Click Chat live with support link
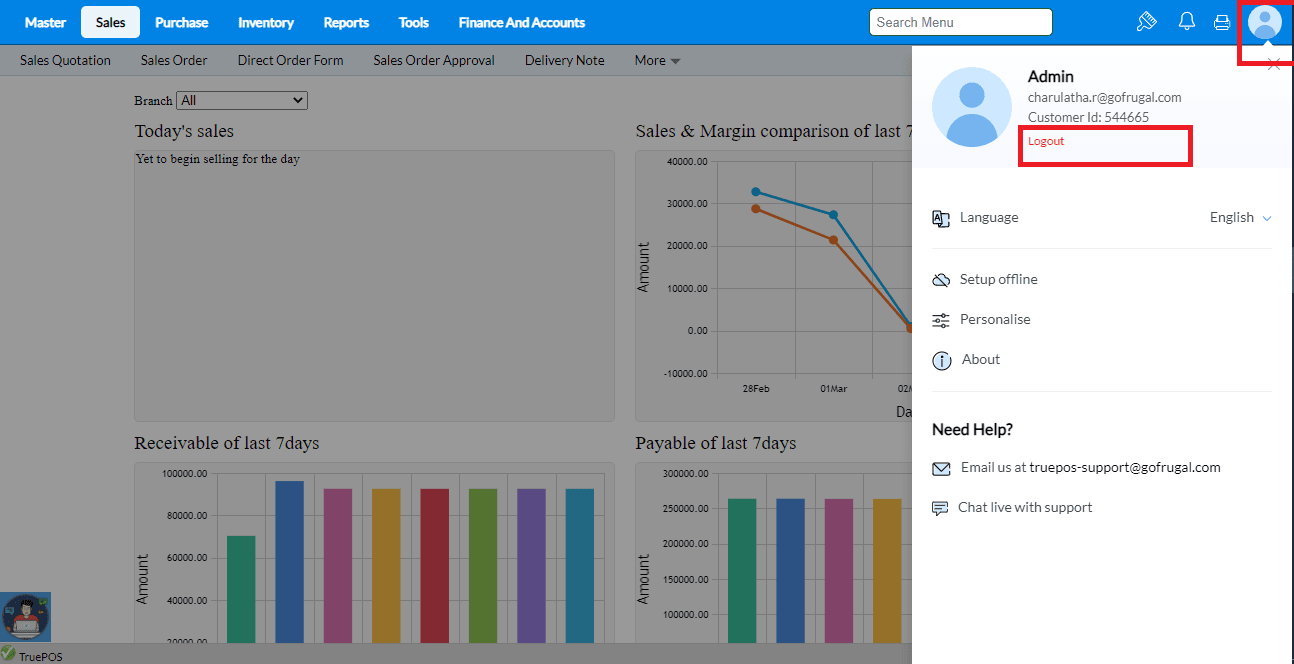This screenshot has height=664, width=1294. (x=1024, y=507)
